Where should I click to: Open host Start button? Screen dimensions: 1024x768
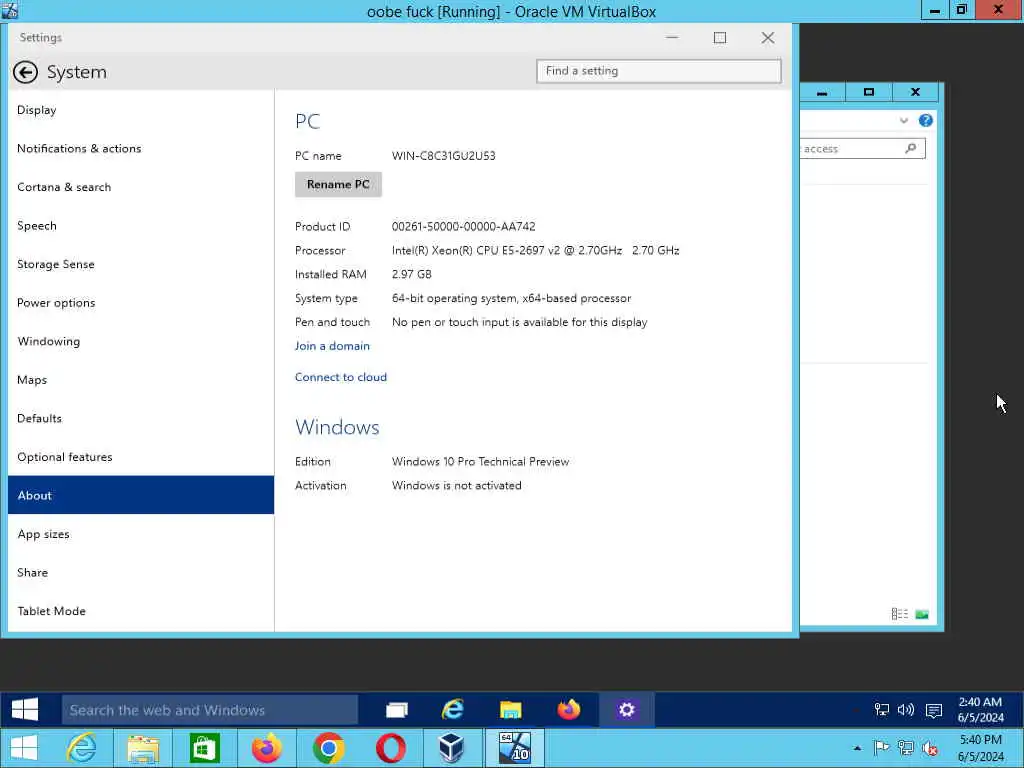pyautogui.click(x=24, y=748)
